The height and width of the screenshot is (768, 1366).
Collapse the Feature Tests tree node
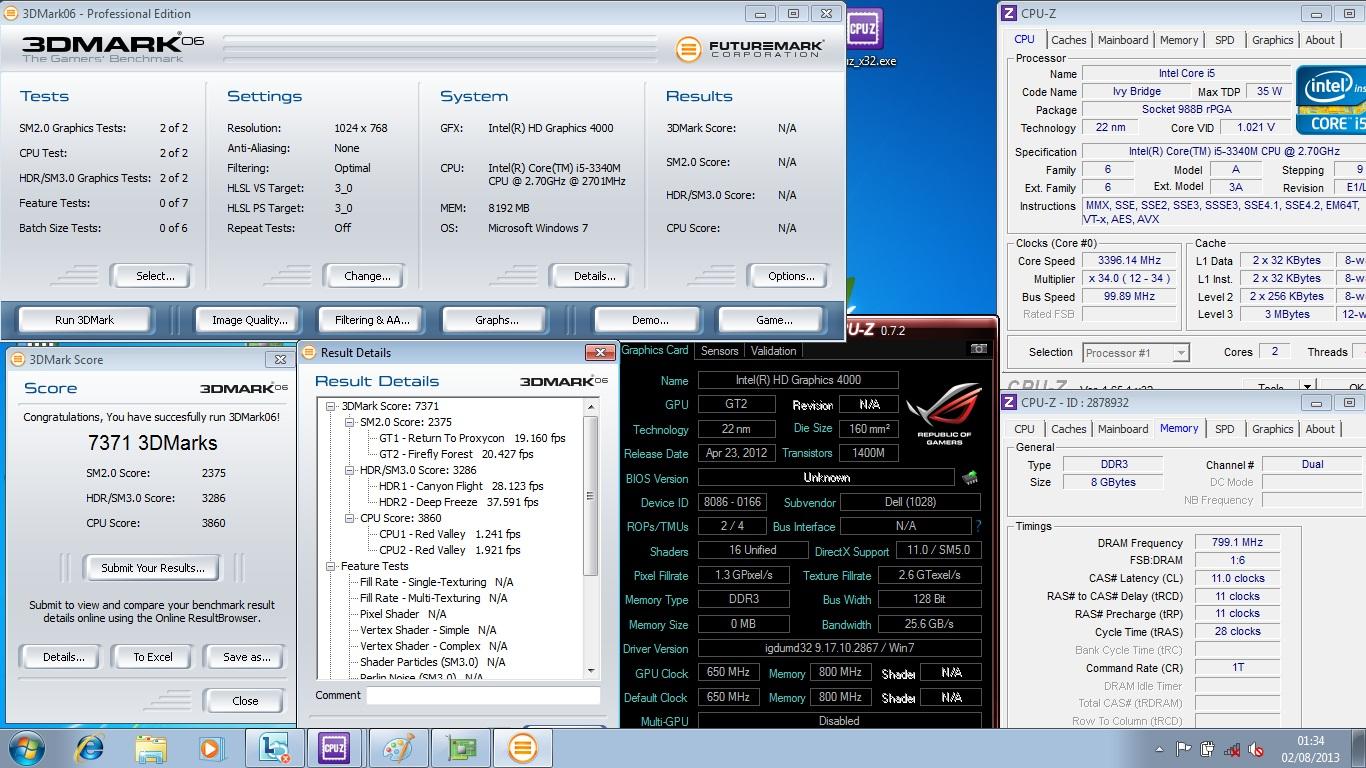pos(331,566)
